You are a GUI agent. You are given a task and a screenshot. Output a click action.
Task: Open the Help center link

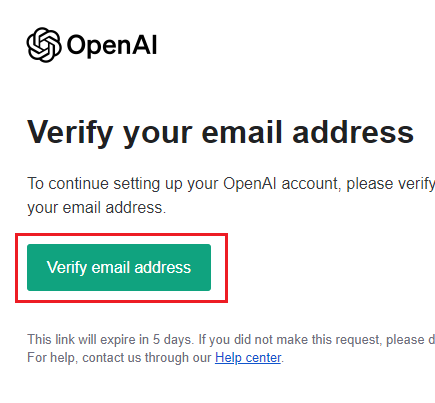(248, 358)
